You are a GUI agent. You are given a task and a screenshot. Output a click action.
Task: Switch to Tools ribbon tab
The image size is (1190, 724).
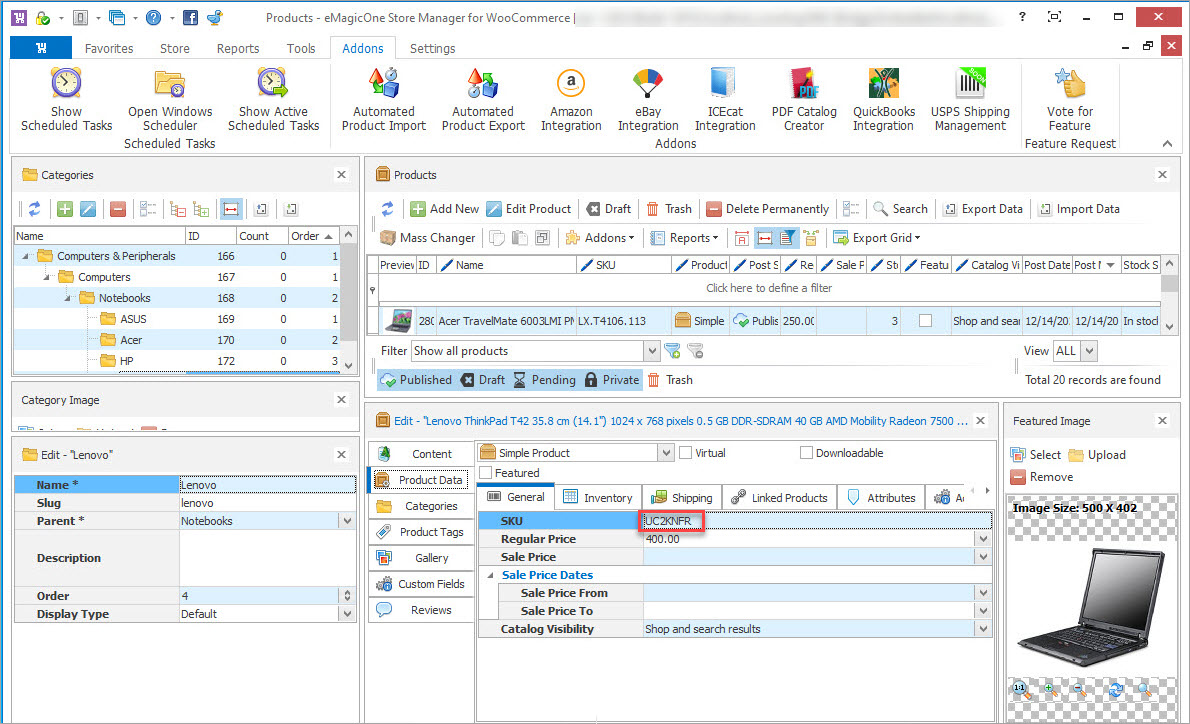(301, 48)
